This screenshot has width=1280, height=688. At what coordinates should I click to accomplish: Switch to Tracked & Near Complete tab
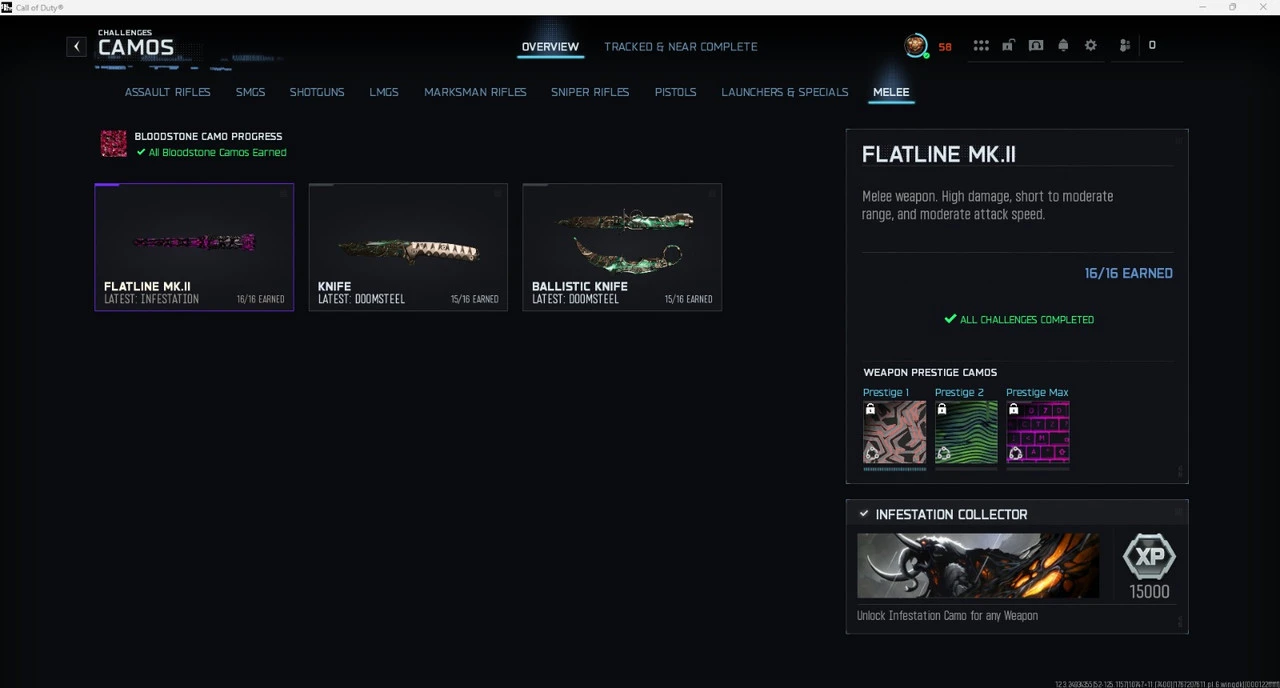coord(681,47)
